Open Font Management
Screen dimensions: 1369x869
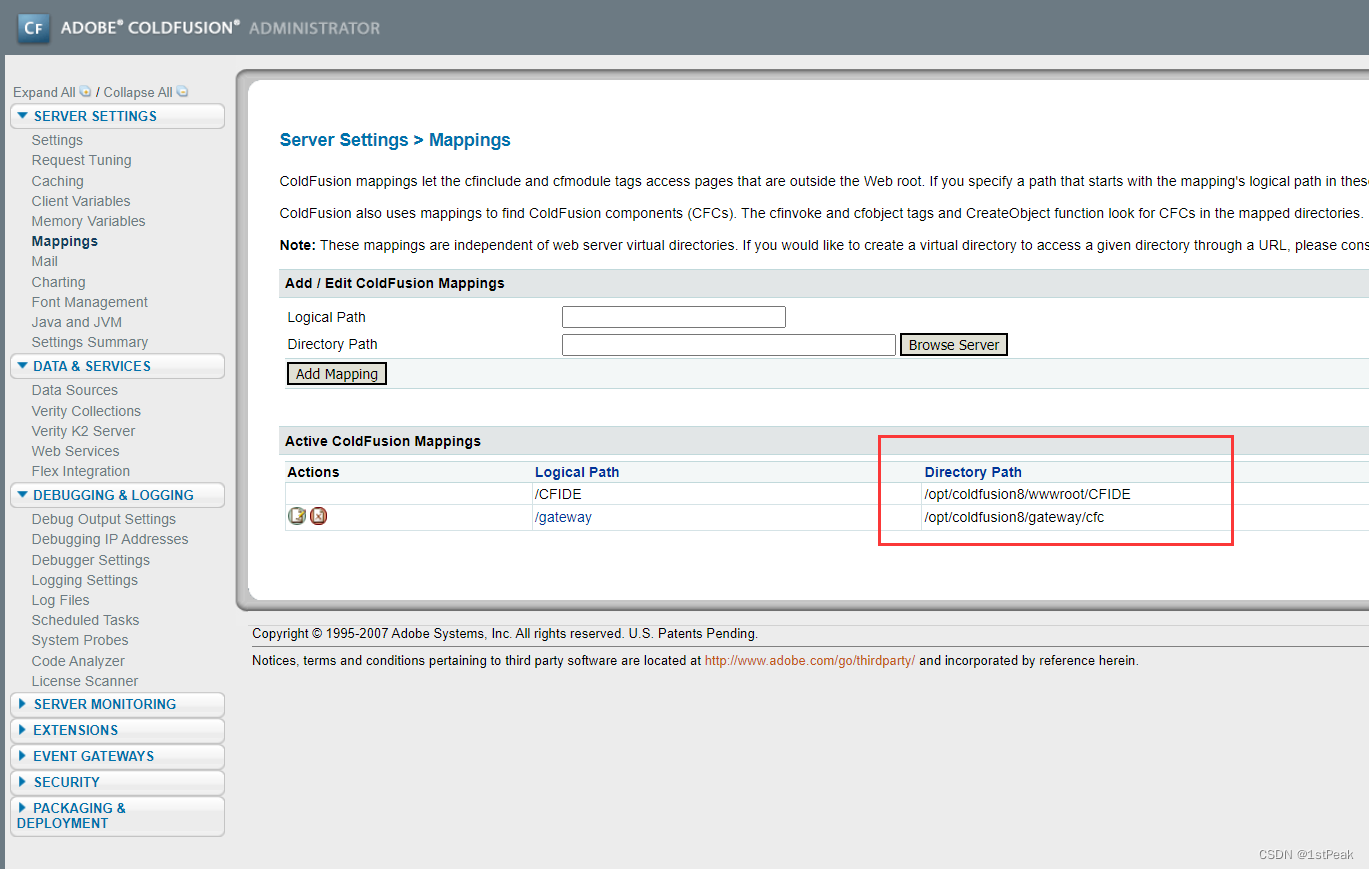(89, 302)
